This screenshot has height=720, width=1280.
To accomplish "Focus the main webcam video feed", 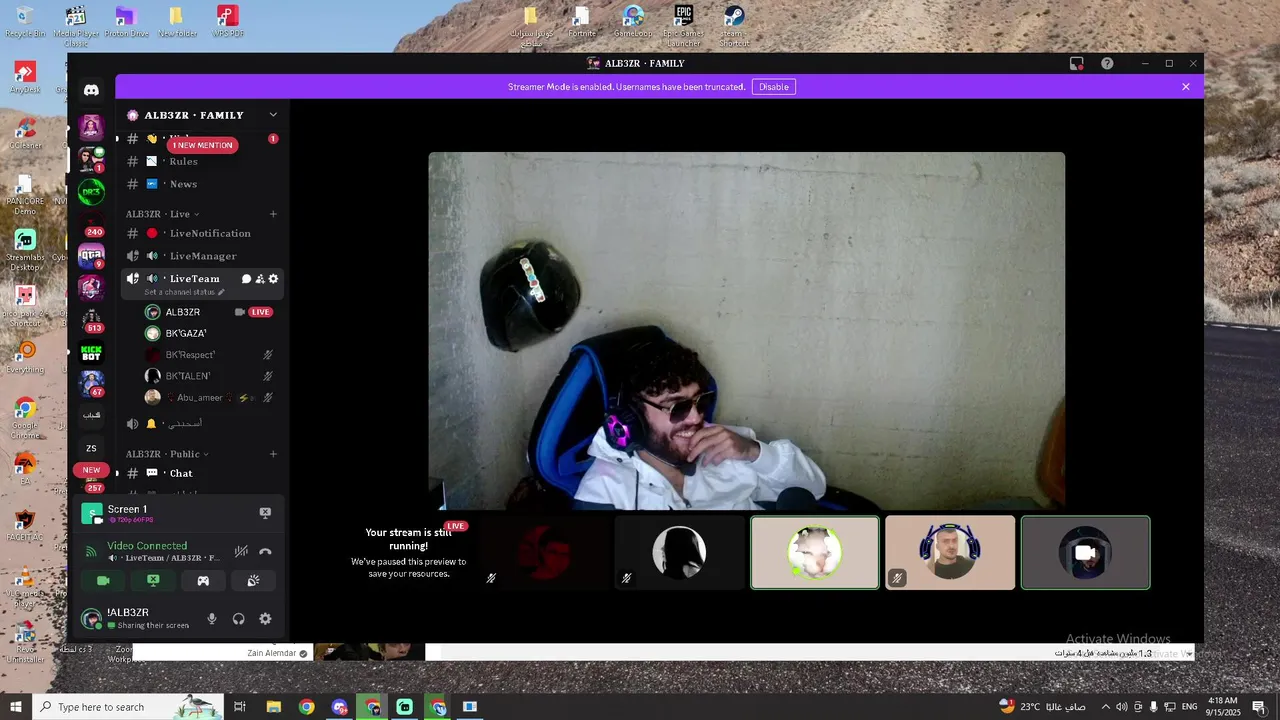I will (x=747, y=331).
